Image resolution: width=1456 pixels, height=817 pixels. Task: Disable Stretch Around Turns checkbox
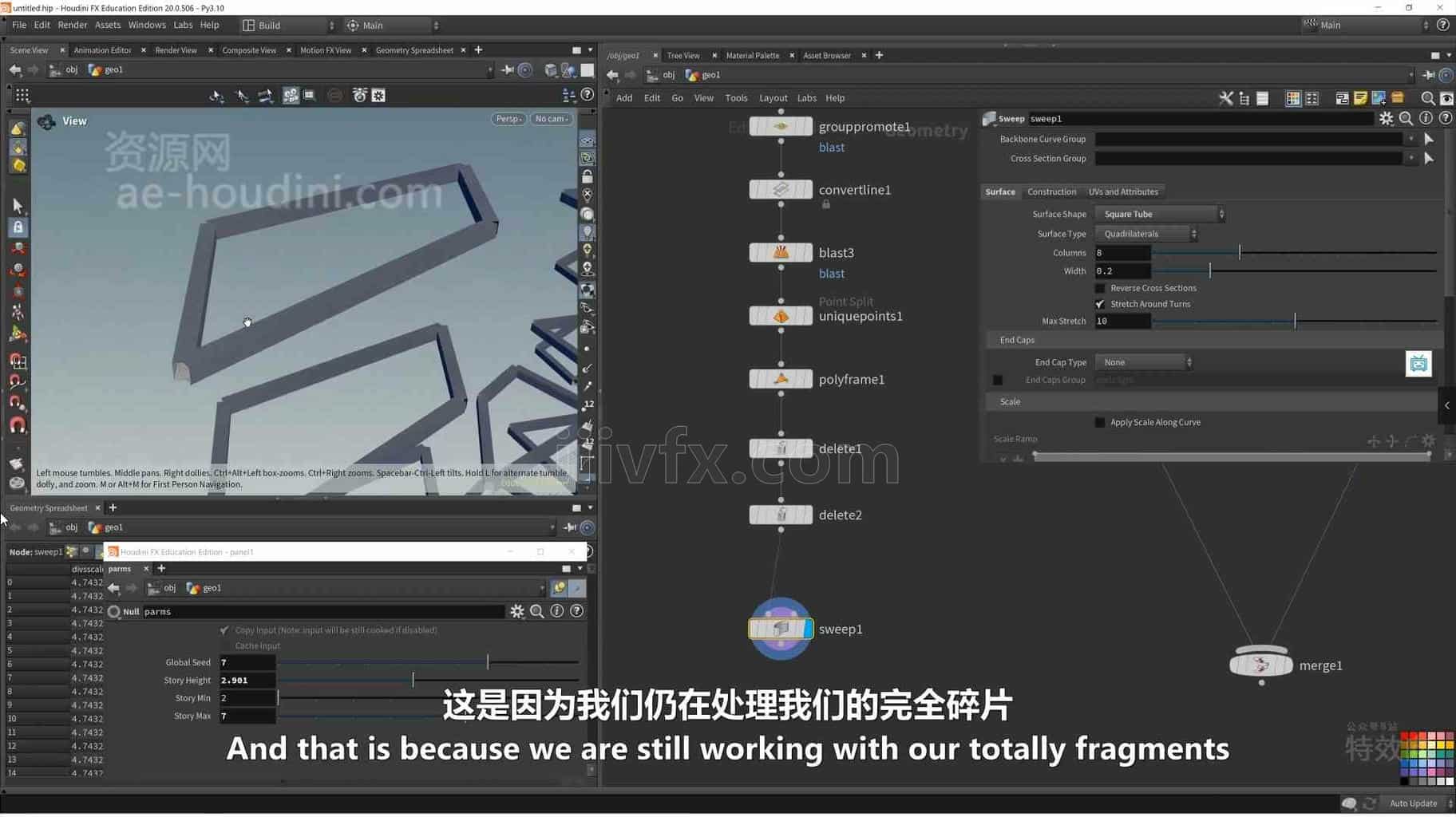(x=1100, y=304)
